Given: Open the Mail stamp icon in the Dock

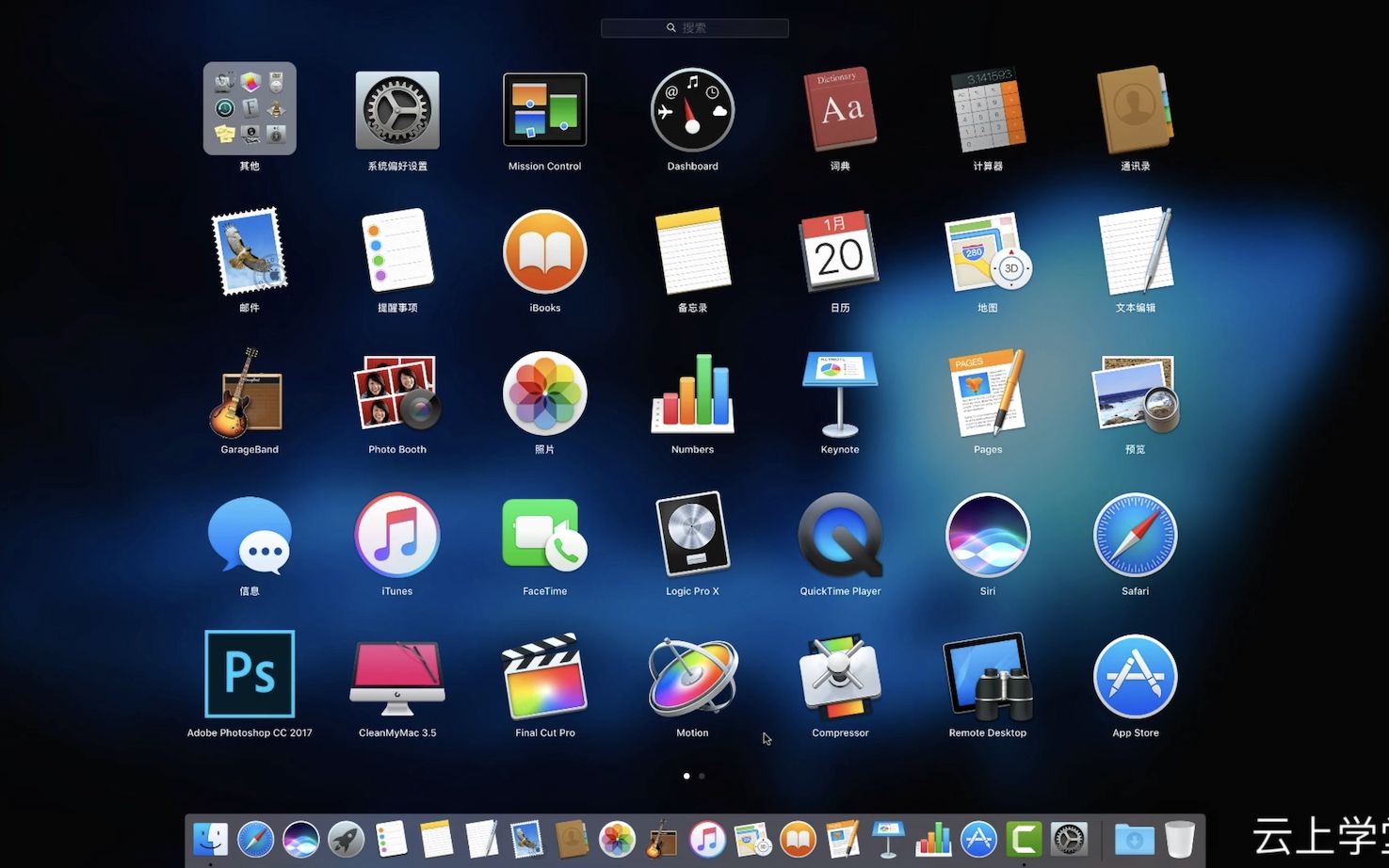Looking at the screenshot, I should click(x=526, y=839).
